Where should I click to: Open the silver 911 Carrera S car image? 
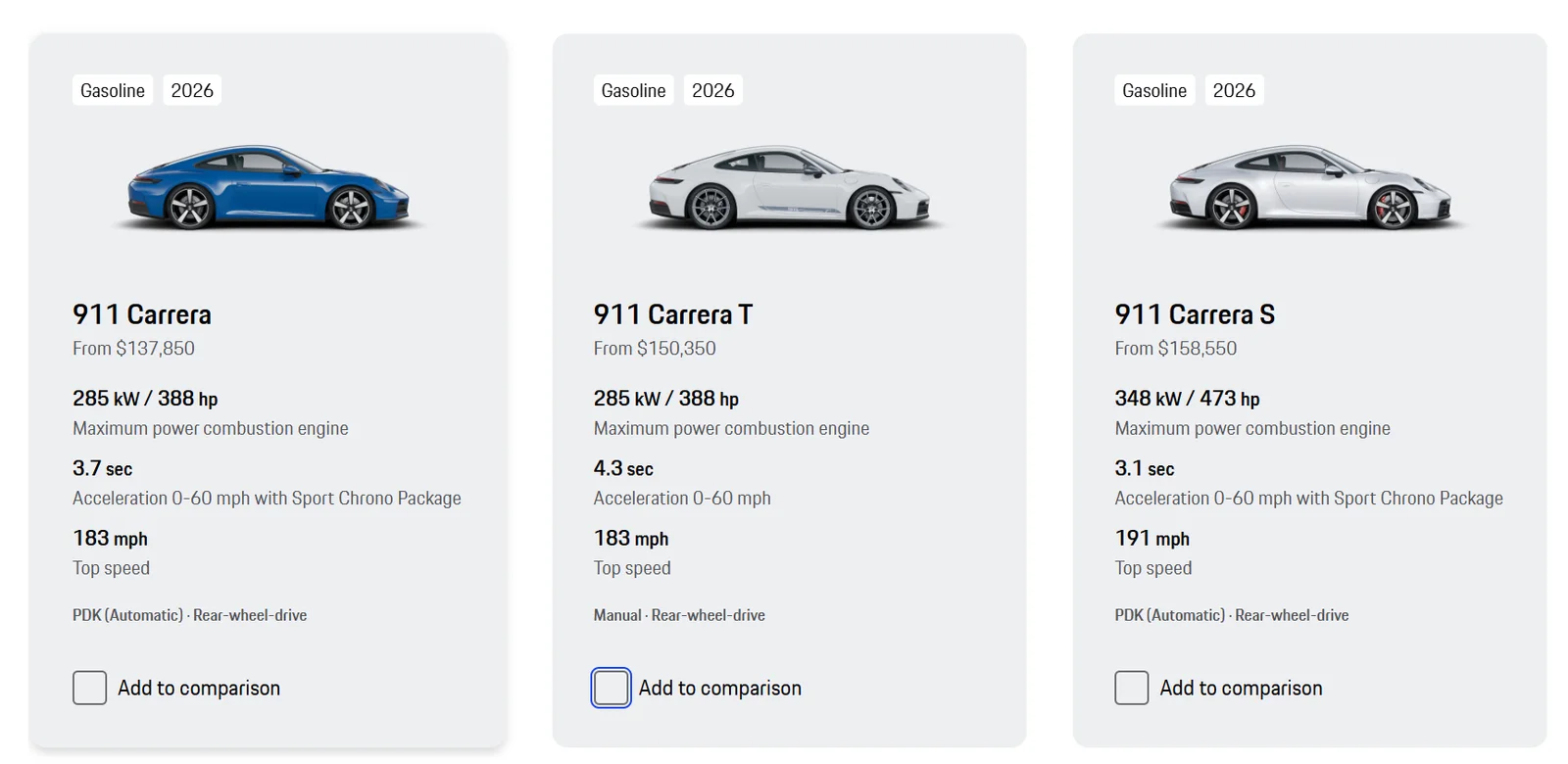click(x=1310, y=188)
